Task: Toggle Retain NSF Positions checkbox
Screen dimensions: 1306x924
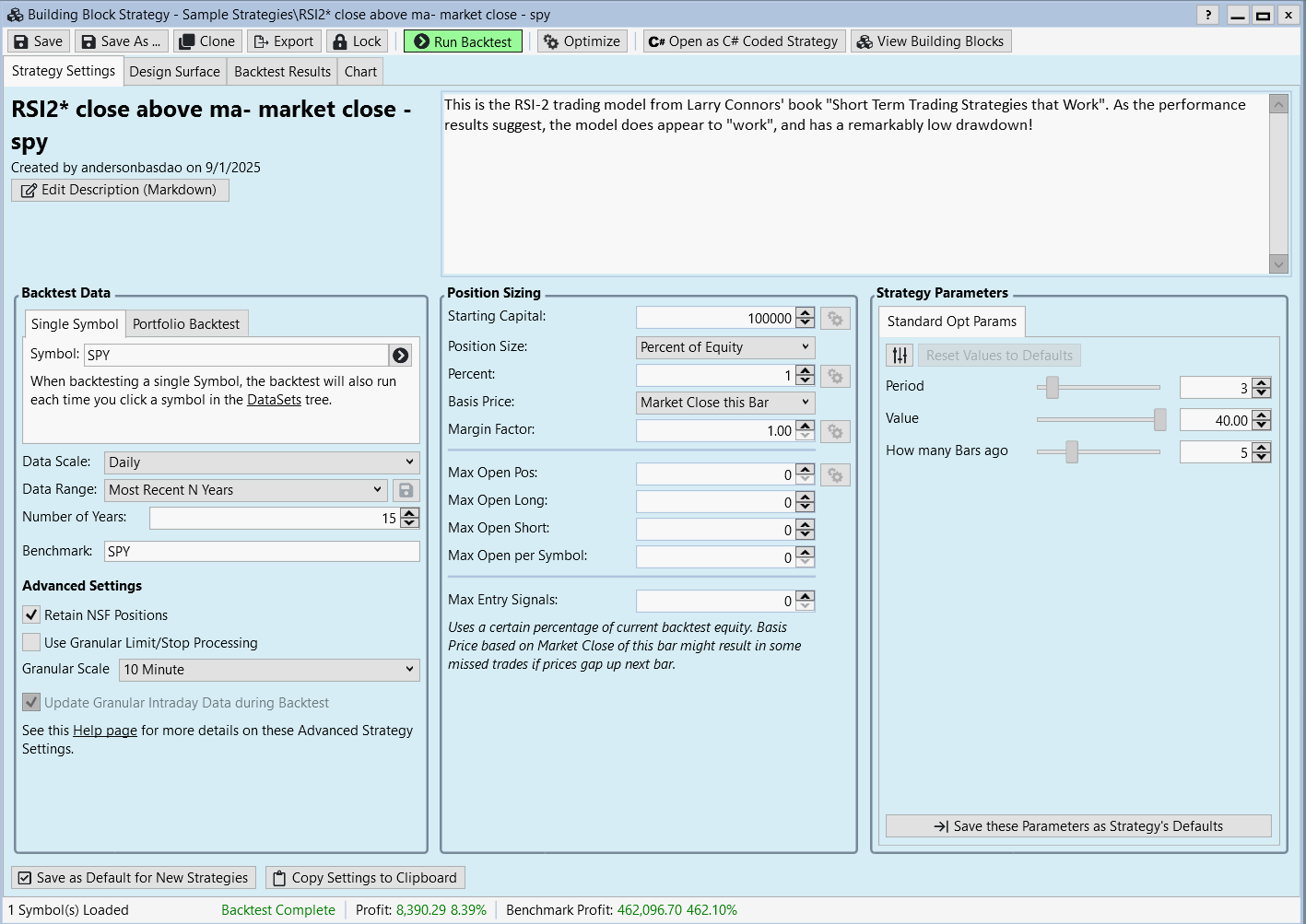Action: tap(32, 615)
